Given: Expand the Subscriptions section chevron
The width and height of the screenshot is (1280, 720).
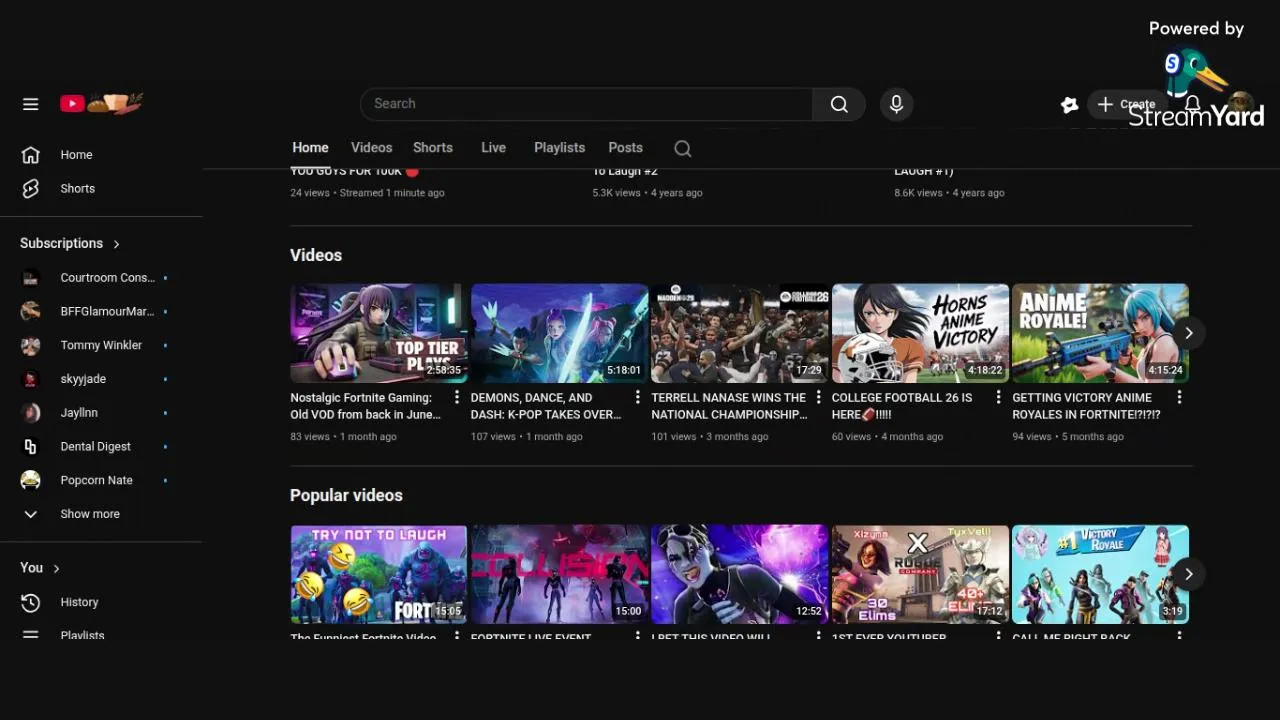Looking at the screenshot, I should pyautogui.click(x=116, y=244).
